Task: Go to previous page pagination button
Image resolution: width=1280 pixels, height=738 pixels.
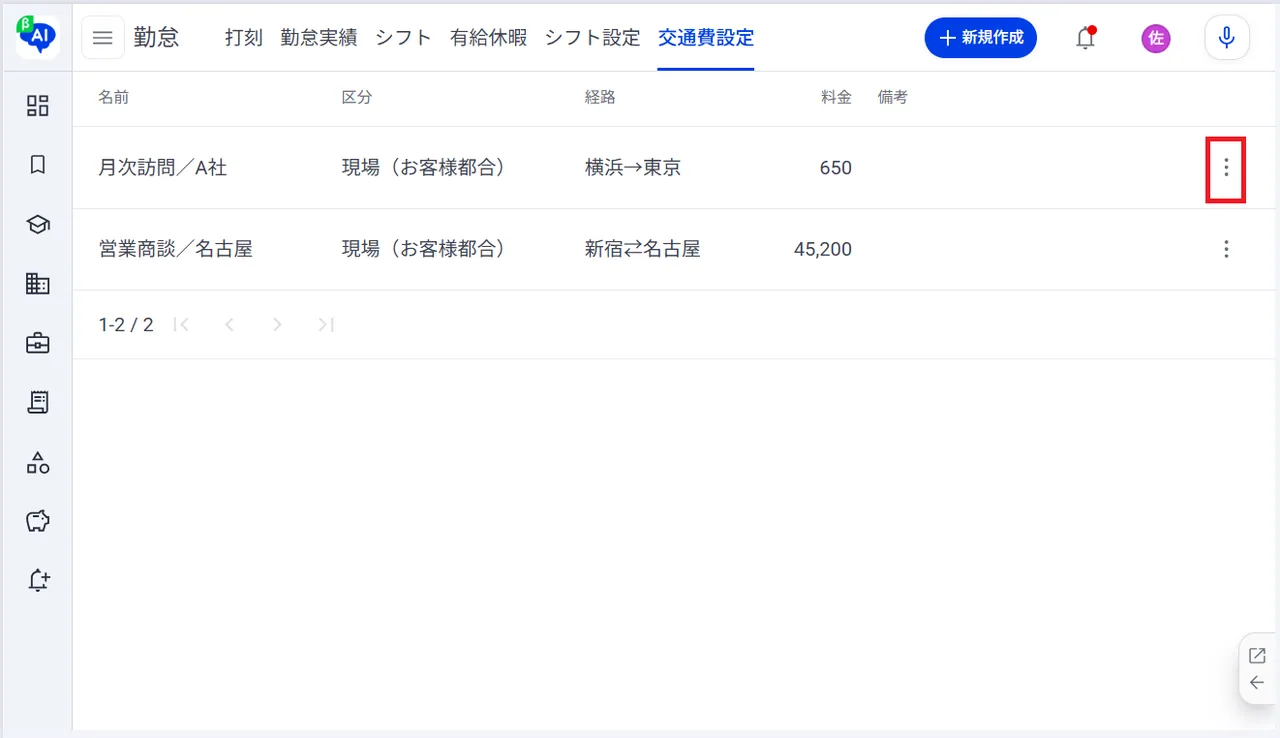Action: tap(229, 324)
